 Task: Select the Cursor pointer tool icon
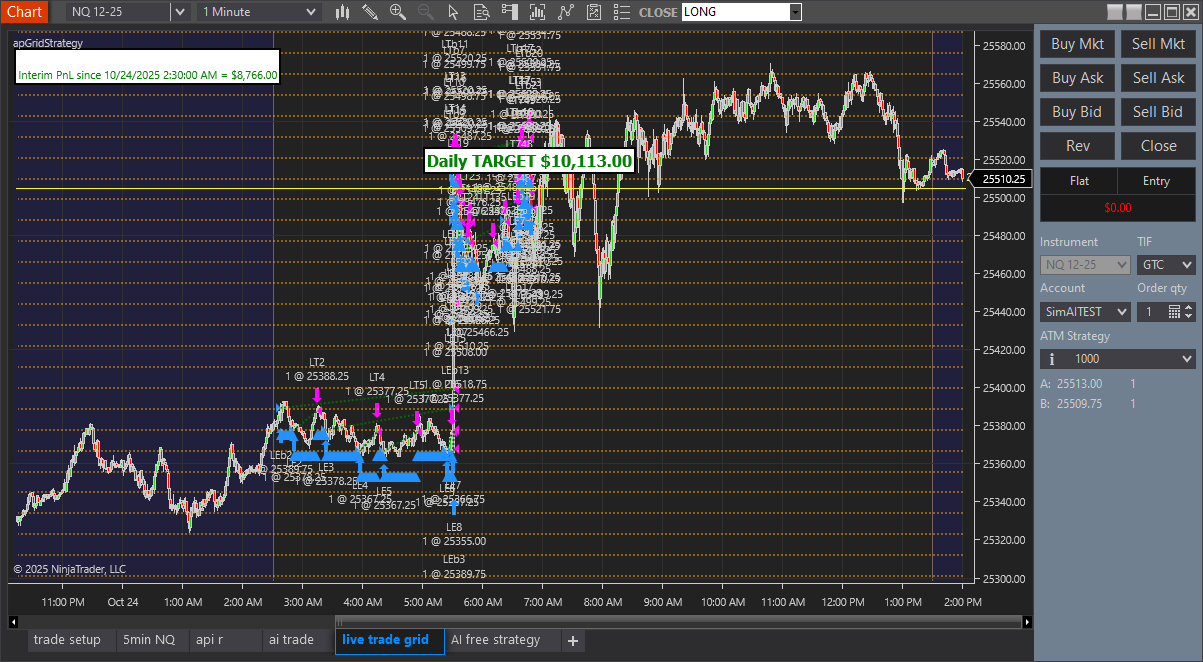tap(454, 12)
